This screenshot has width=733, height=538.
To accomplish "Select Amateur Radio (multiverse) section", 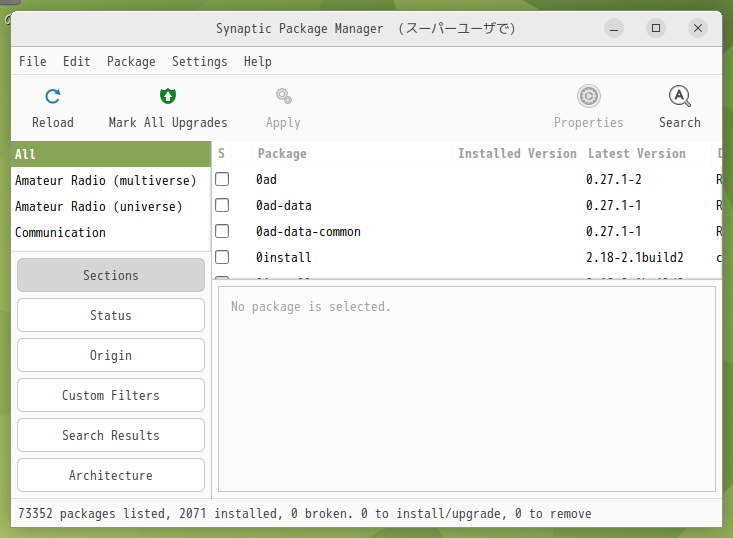I will point(111,180).
